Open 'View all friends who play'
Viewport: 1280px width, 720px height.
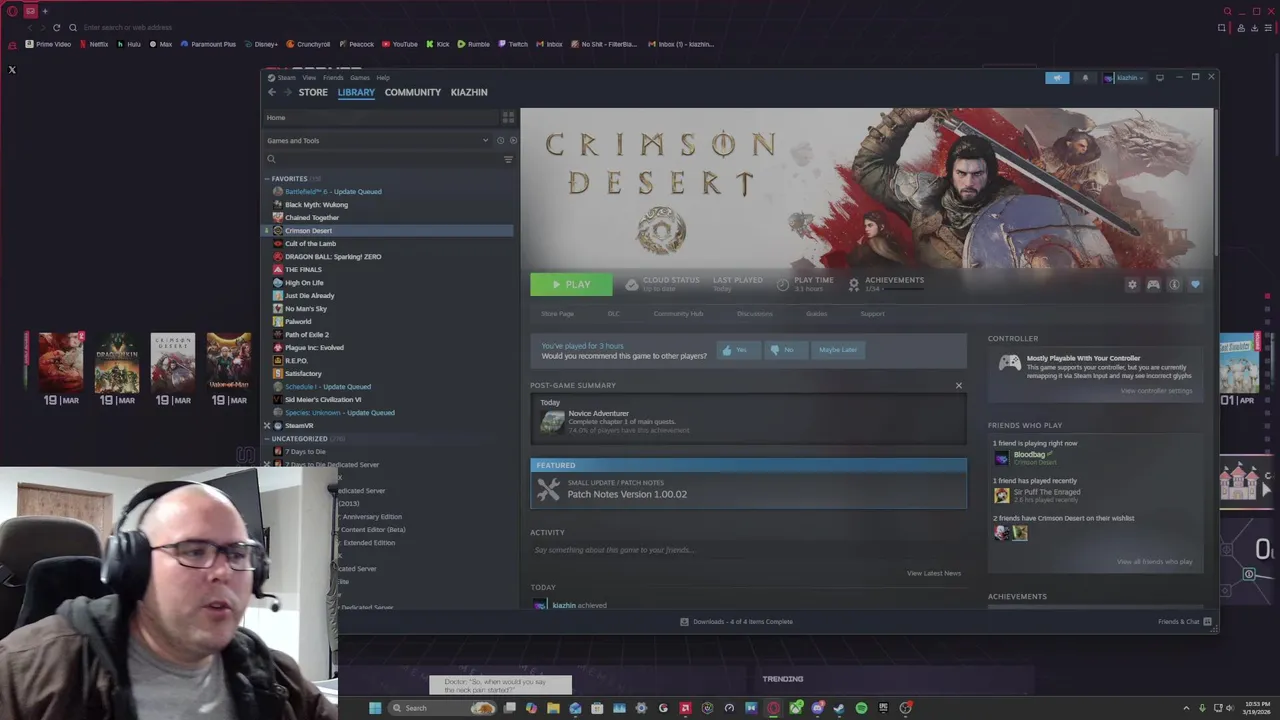click(1154, 562)
